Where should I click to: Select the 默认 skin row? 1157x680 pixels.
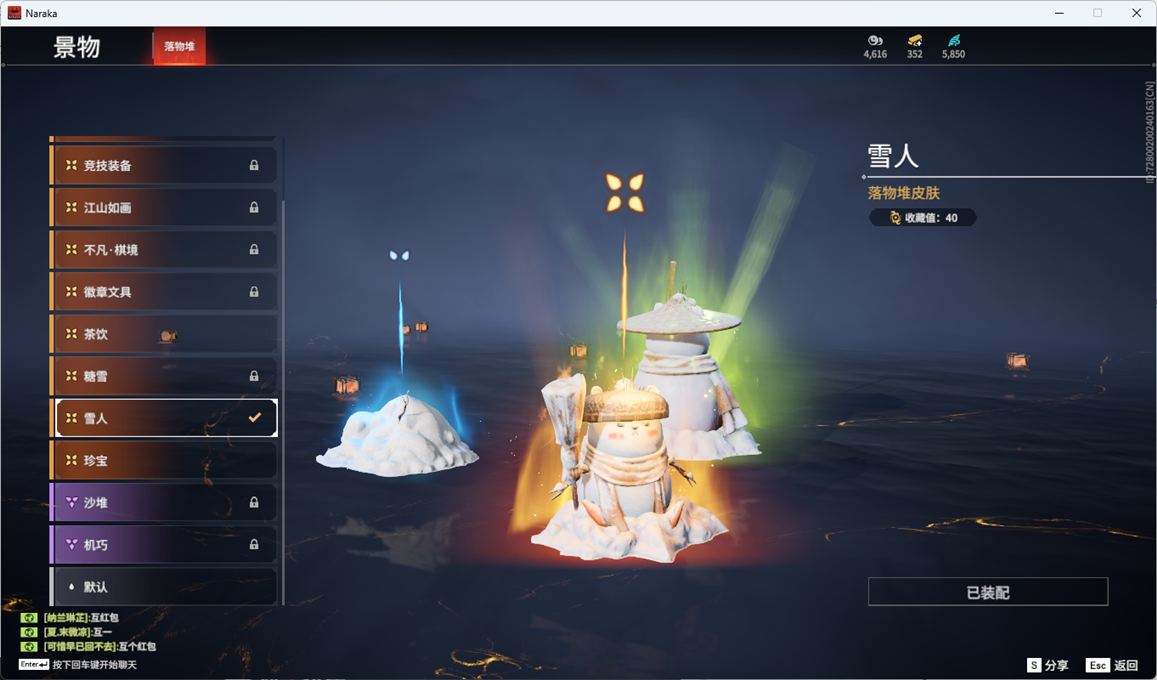[163, 586]
